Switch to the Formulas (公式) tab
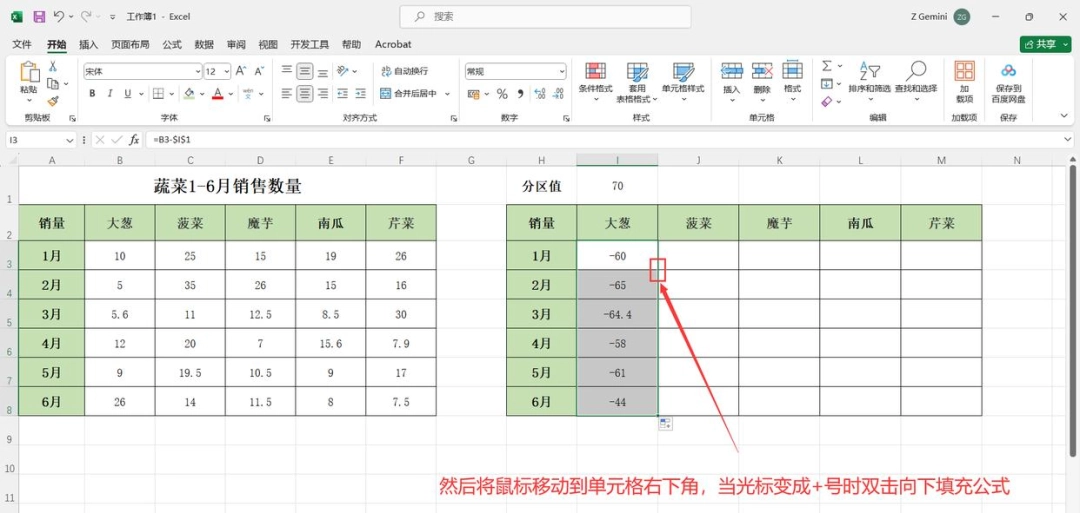This screenshot has height=513, width=1080. (172, 44)
